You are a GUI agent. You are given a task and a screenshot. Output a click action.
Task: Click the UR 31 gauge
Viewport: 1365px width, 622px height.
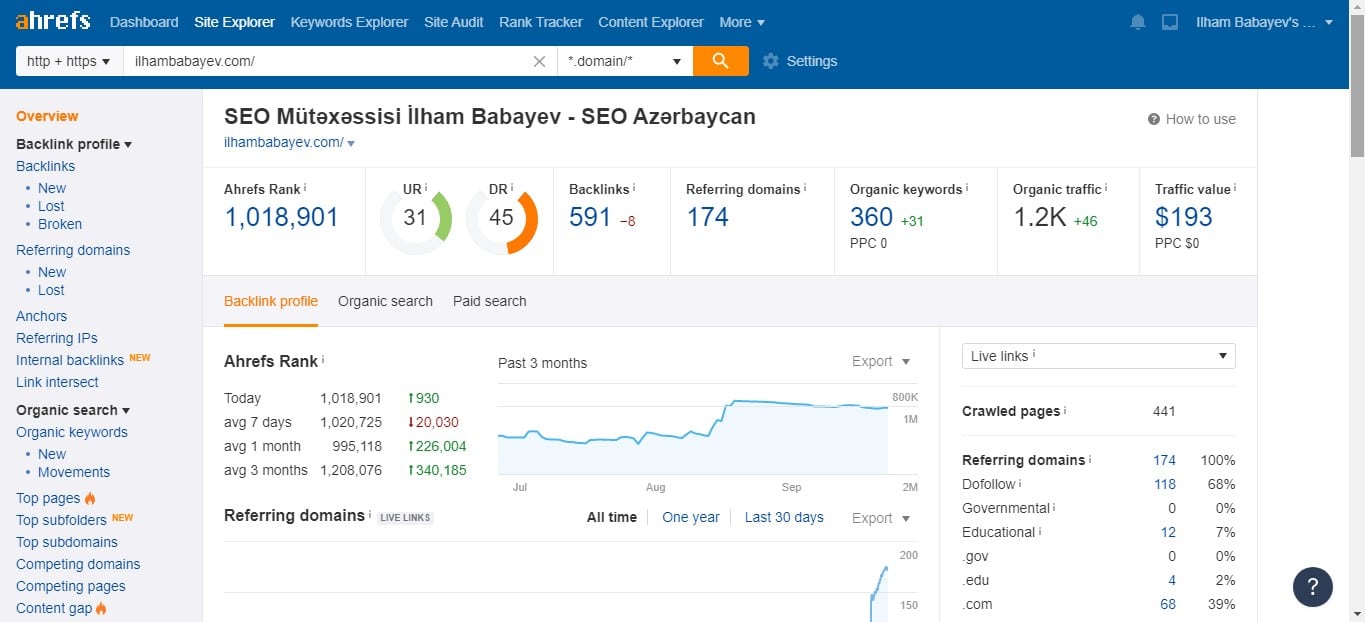pyautogui.click(x=416, y=218)
